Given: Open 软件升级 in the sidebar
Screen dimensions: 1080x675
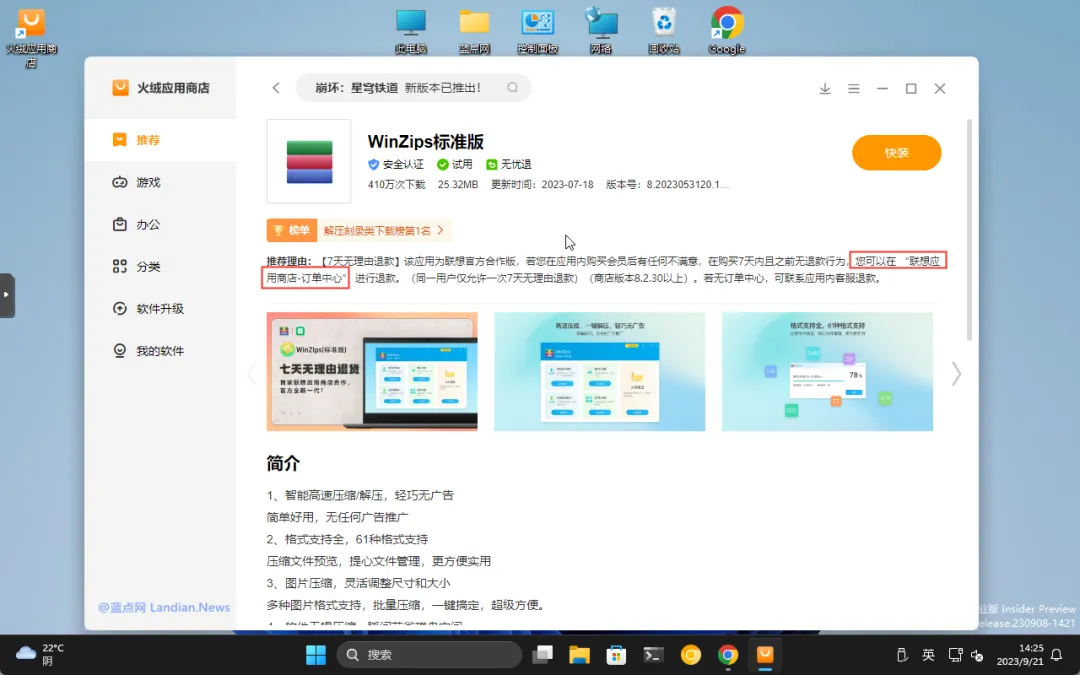Looking at the screenshot, I should tap(160, 309).
